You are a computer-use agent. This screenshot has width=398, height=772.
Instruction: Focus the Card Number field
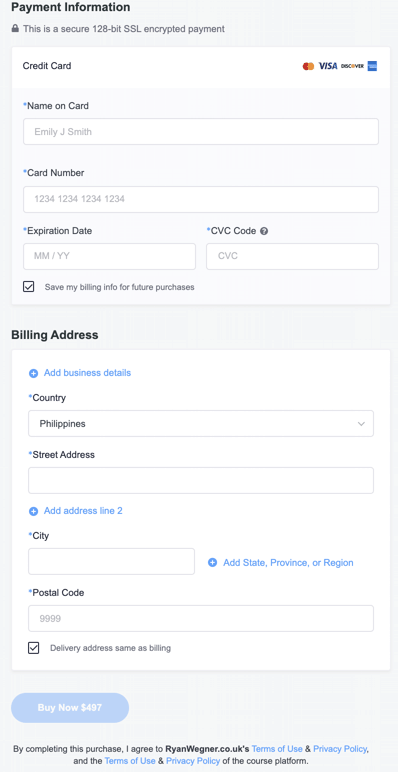click(x=201, y=199)
